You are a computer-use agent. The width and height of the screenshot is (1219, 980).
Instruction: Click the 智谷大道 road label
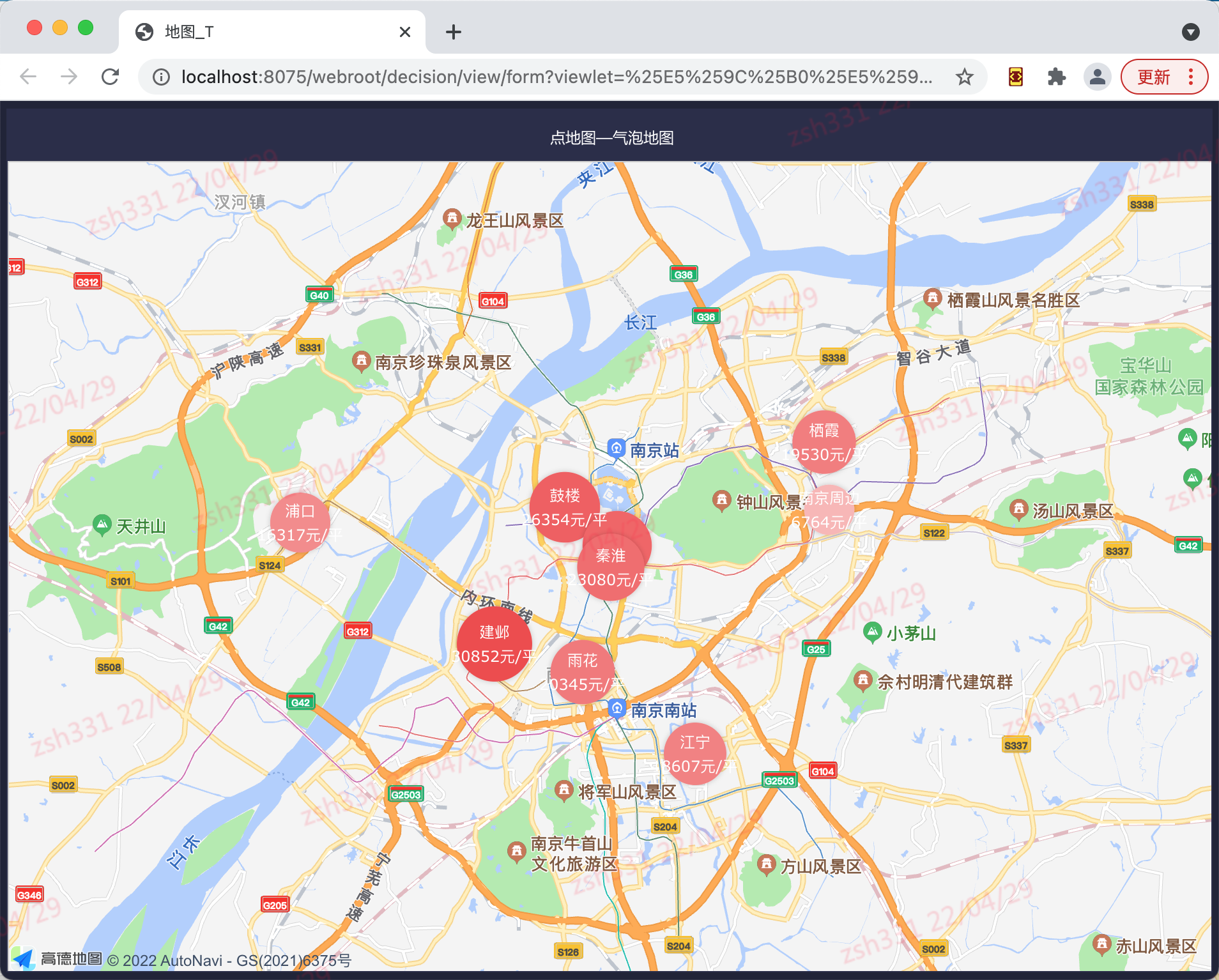[x=933, y=353]
